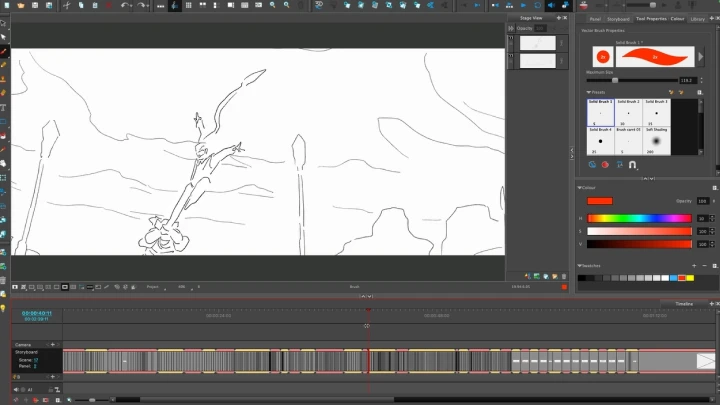The height and width of the screenshot is (405, 720).
Task: Click the Redo arrow icon
Action: coord(143,5)
